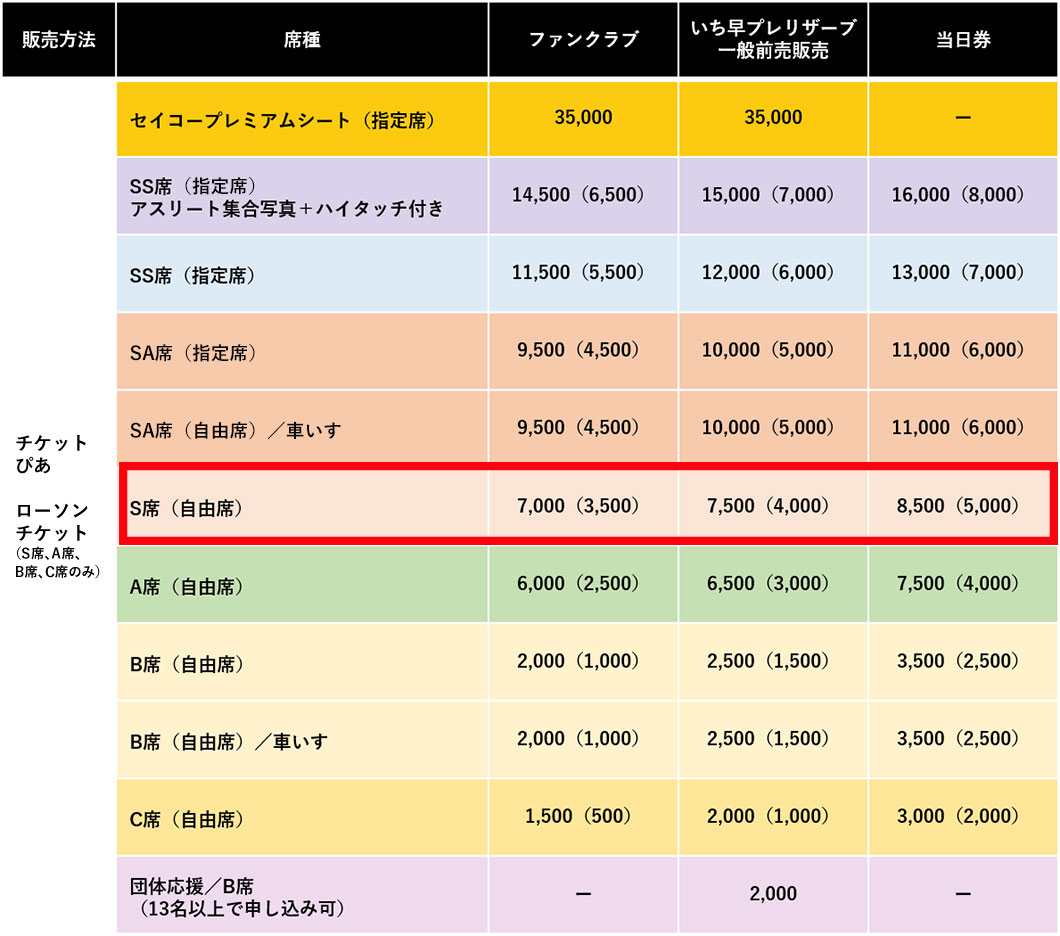1060x936 pixels.
Task: Click the 席種 column header
Action: click(302, 40)
